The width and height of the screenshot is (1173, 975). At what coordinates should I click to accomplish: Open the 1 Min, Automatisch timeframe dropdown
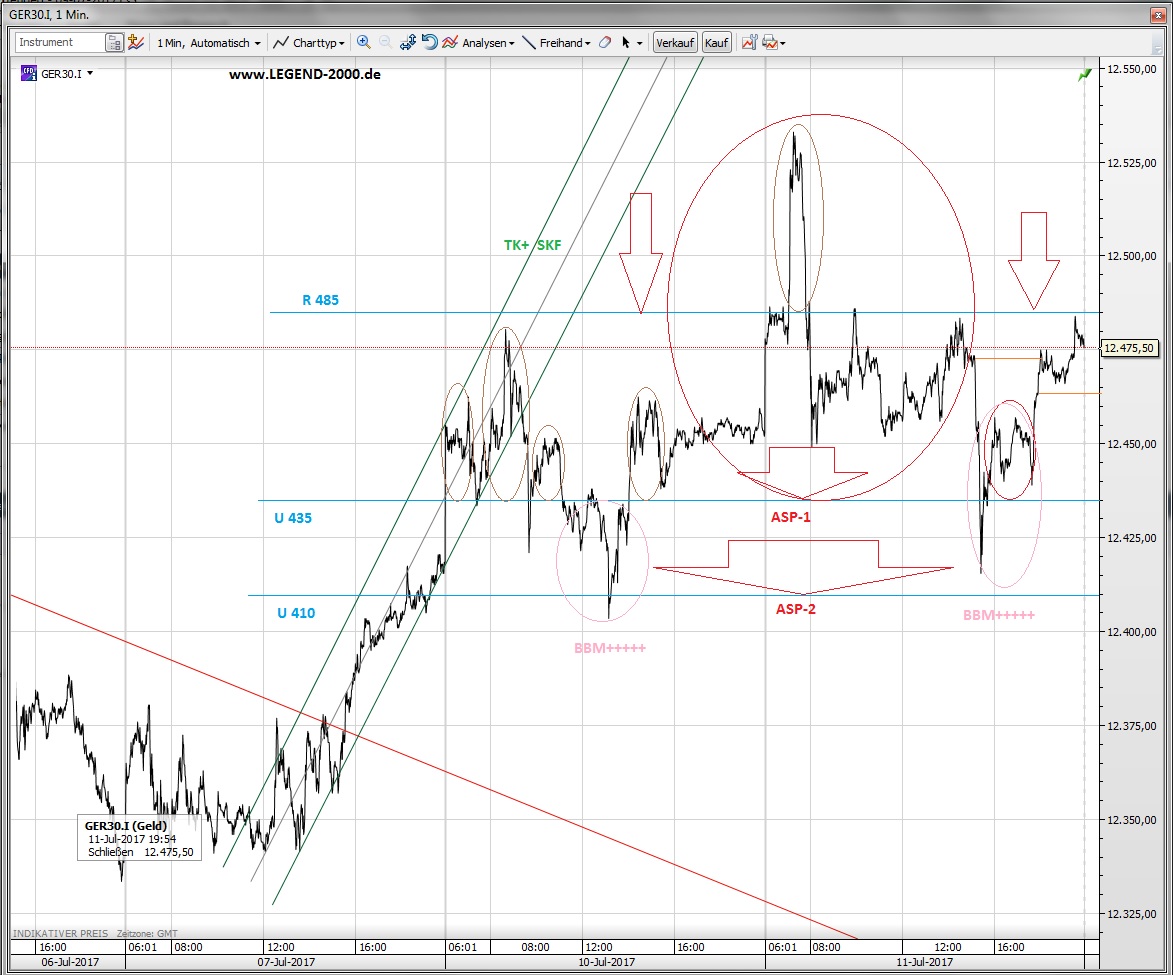209,43
